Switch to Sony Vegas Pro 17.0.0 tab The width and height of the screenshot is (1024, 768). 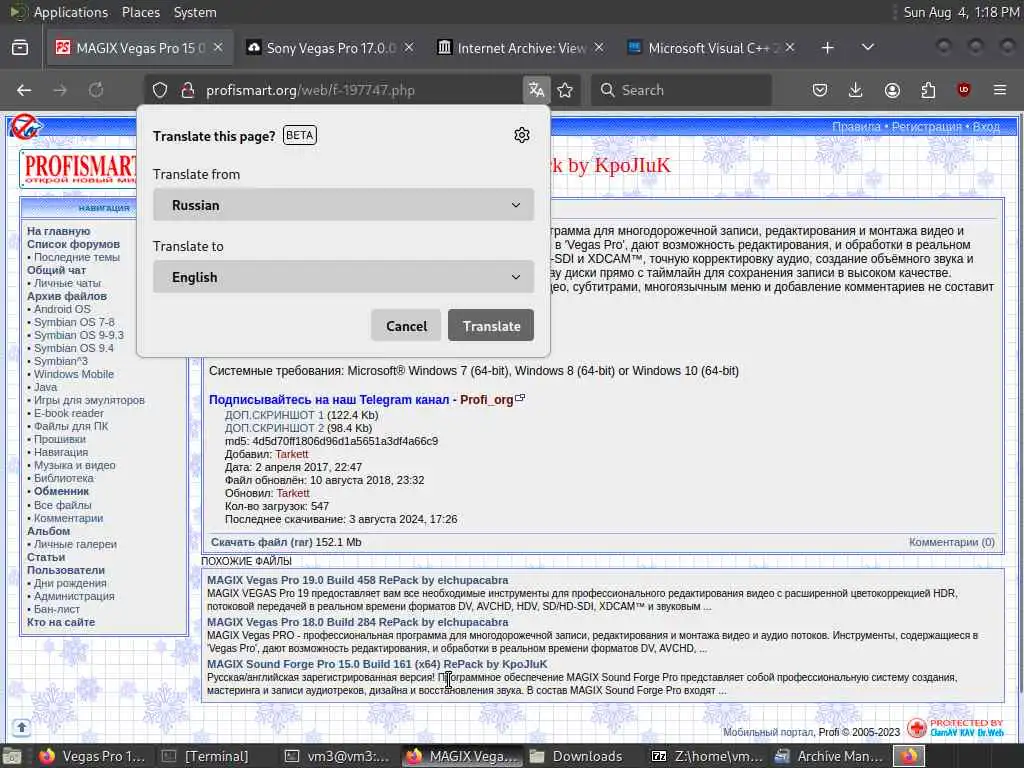[330, 48]
